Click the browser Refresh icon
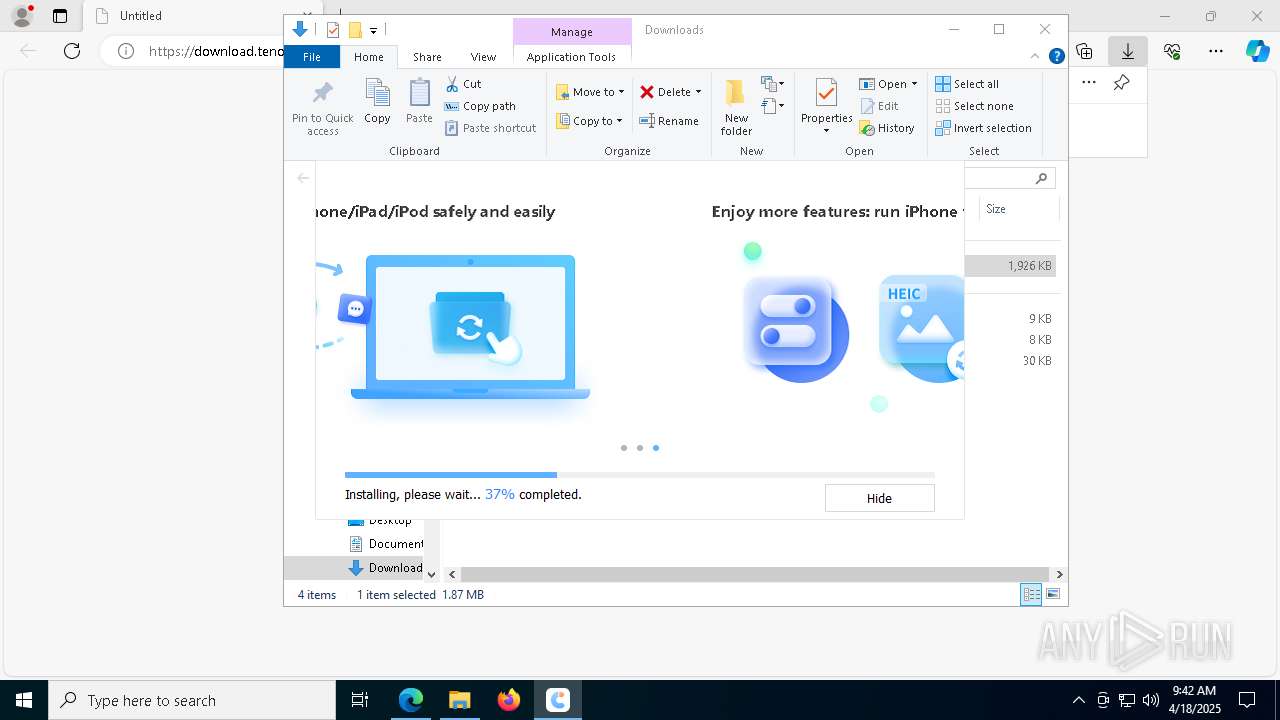 tap(72, 51)
